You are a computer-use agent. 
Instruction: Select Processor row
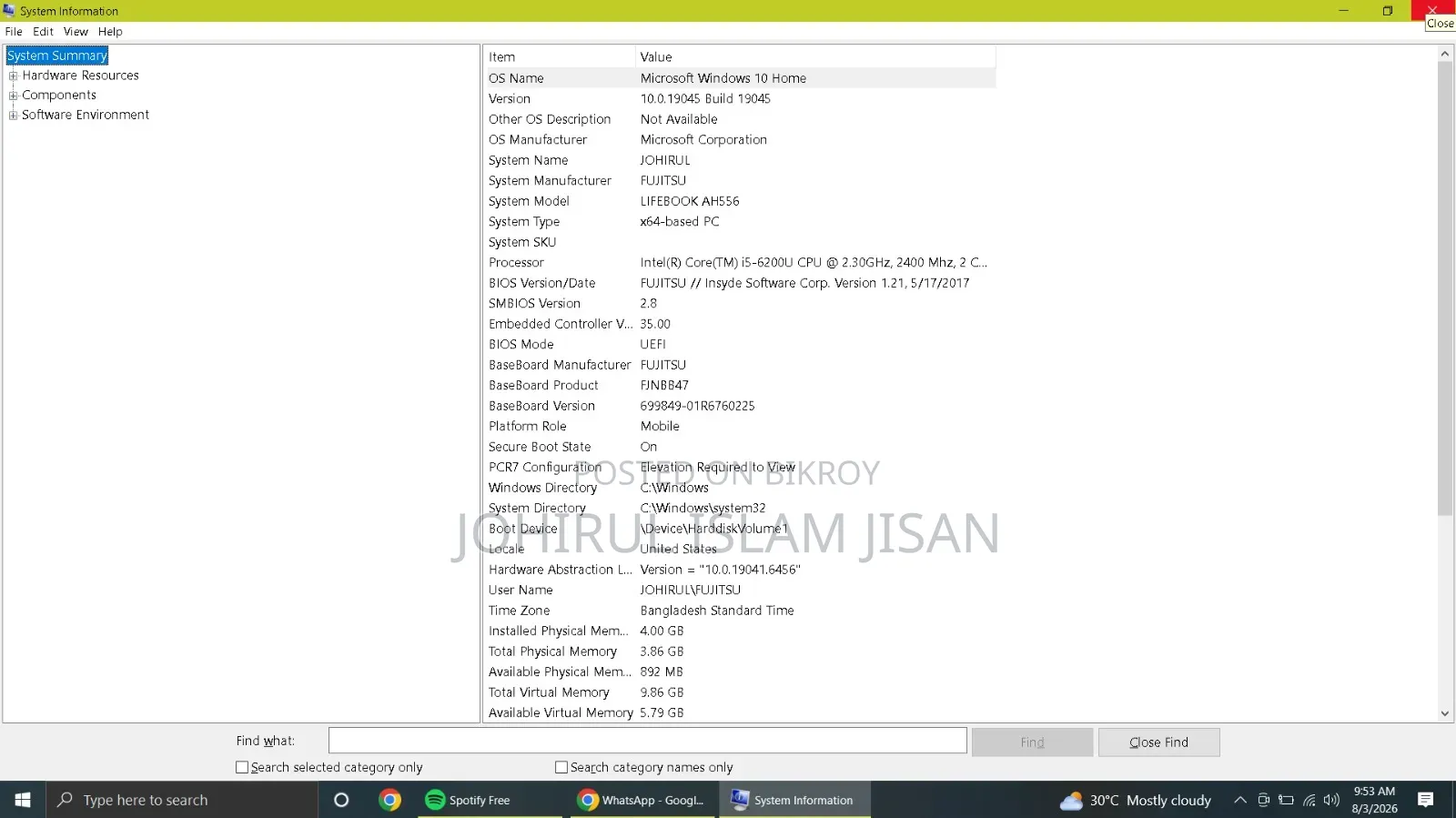click(x=740, y=262)
